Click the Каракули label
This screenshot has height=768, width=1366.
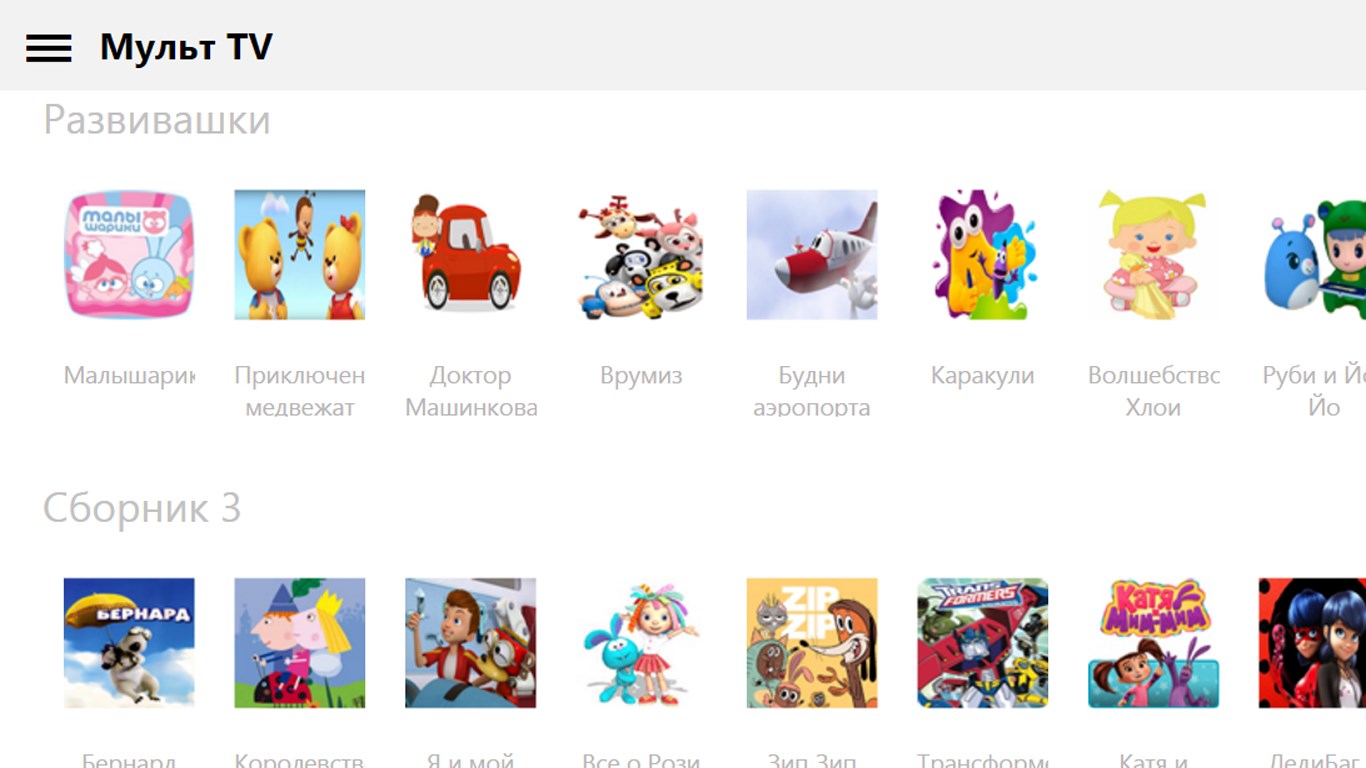click(983, 376)
